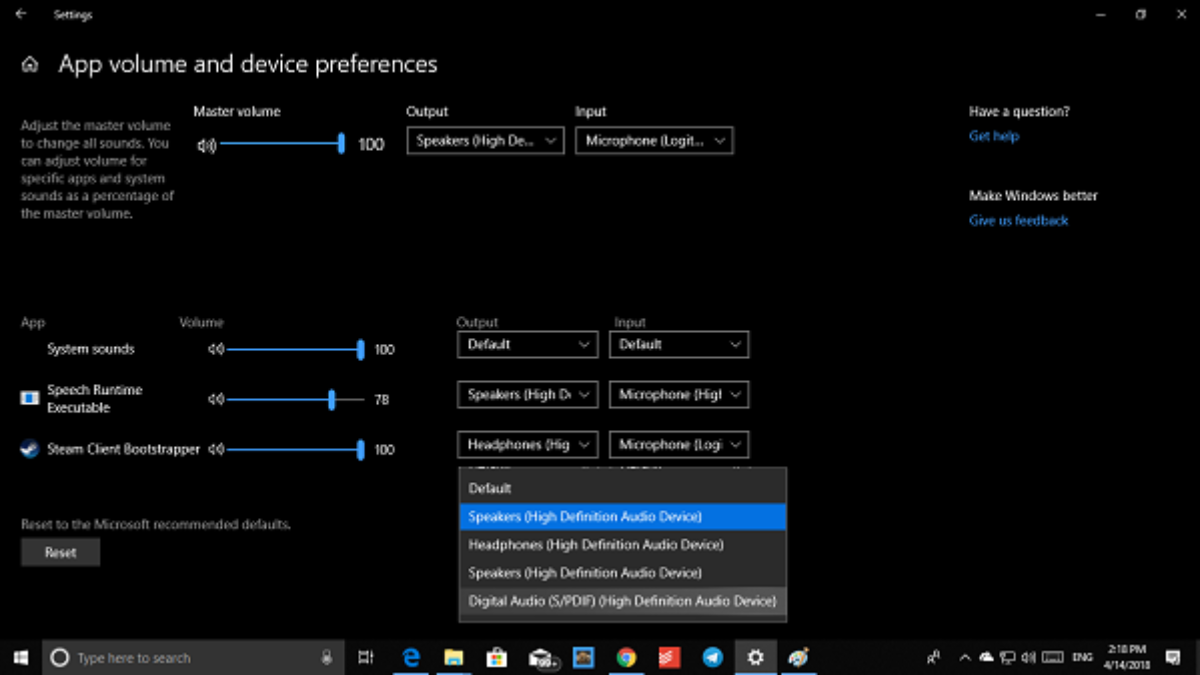1200x675 pixels.
Task: Open File Explorer from the taskbar
Action: click(453, 657)
